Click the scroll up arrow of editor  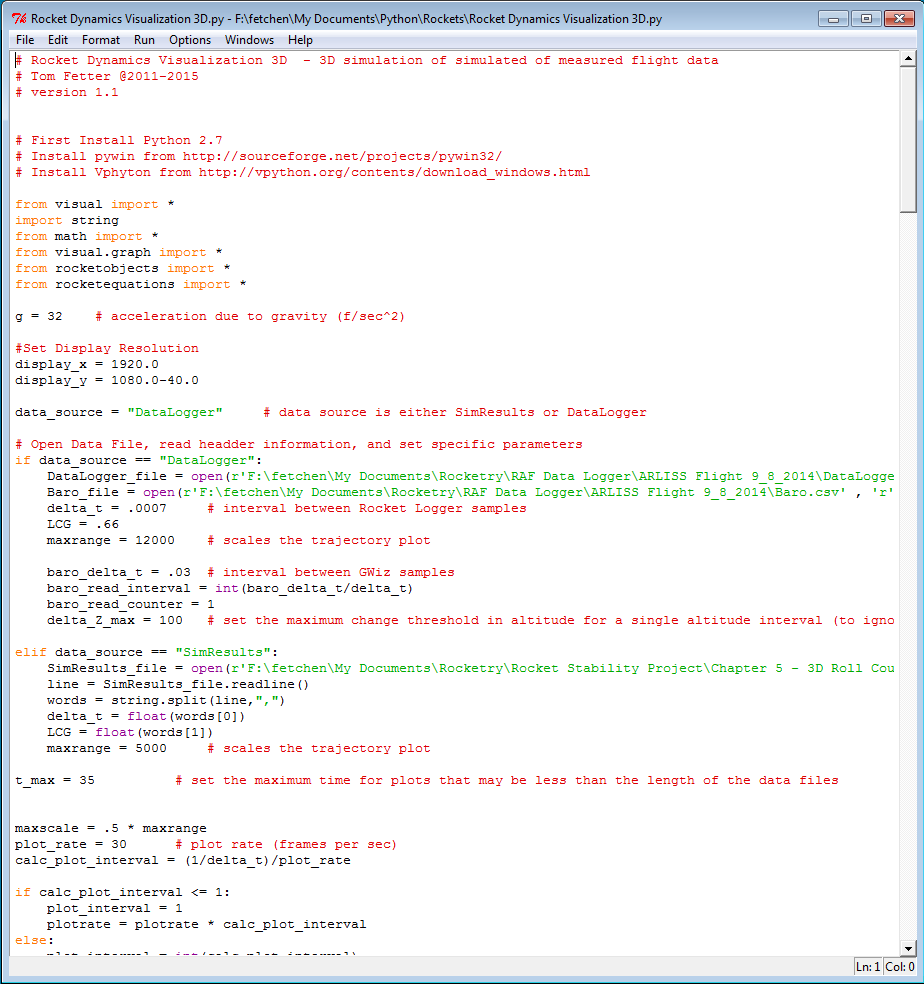(908, 60)
